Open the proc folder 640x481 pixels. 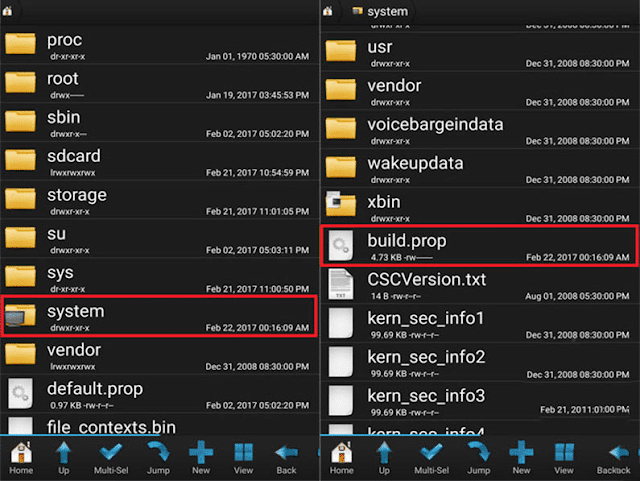160,45
